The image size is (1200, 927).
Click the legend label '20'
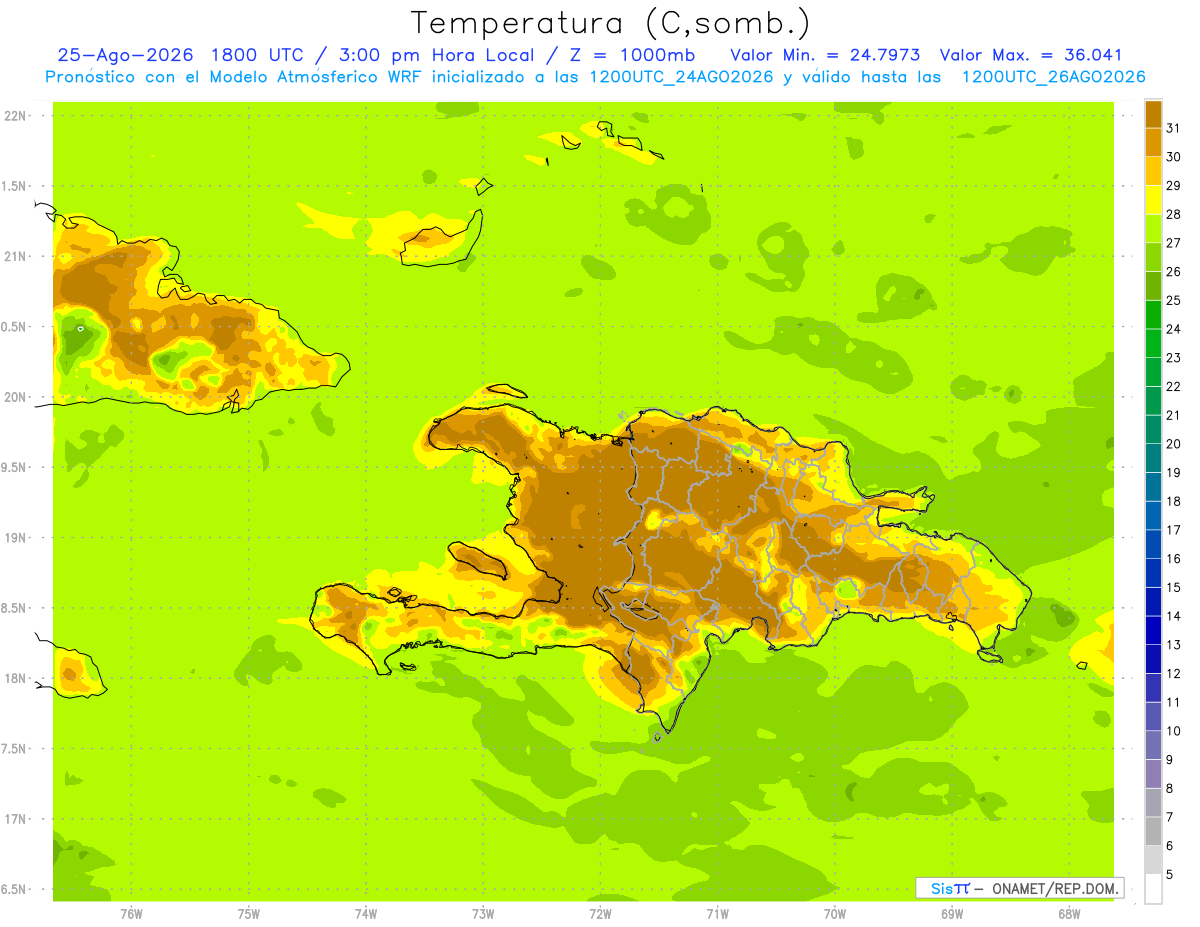(1173, 444)
